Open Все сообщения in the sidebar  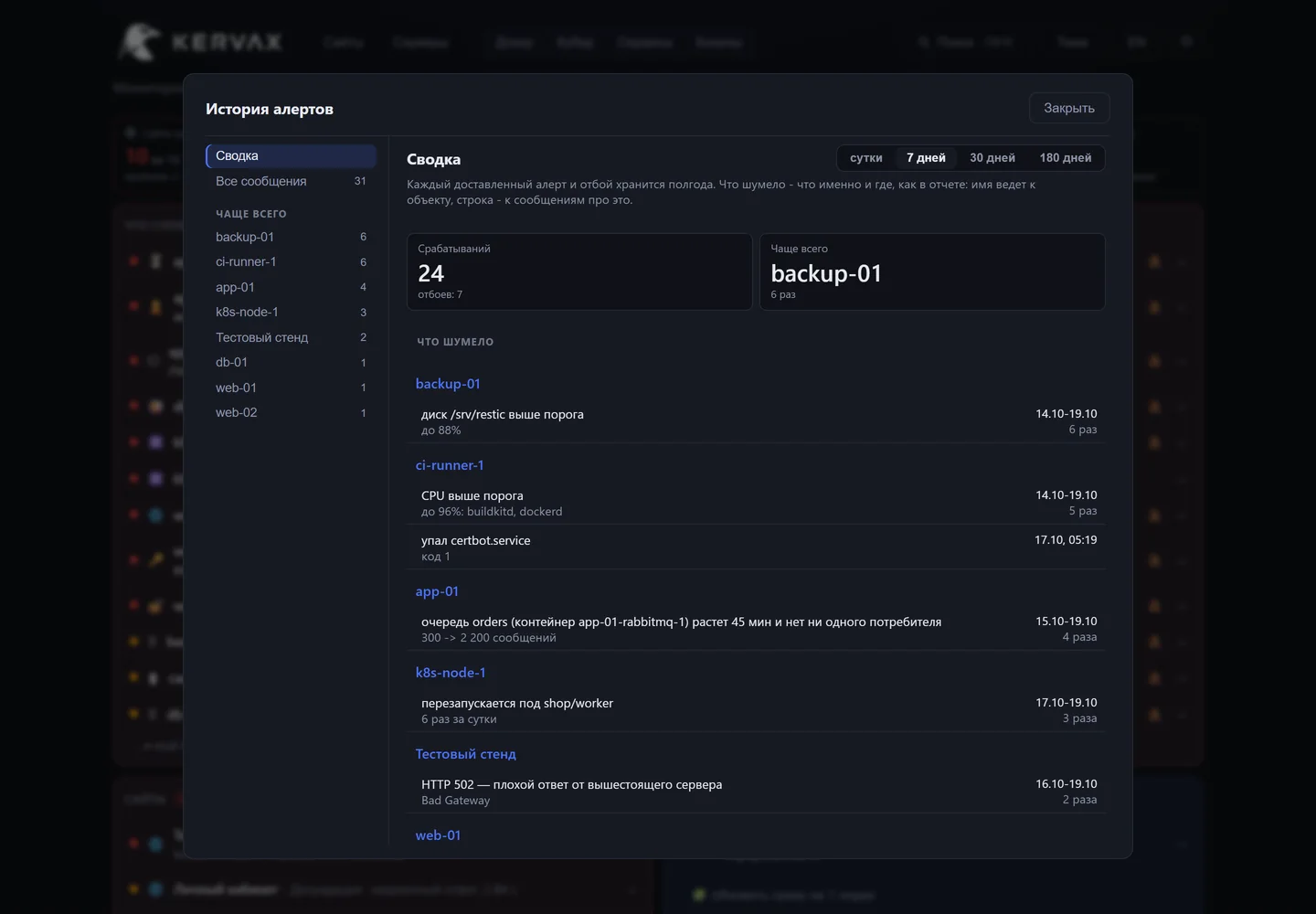[x=292, y=181]
